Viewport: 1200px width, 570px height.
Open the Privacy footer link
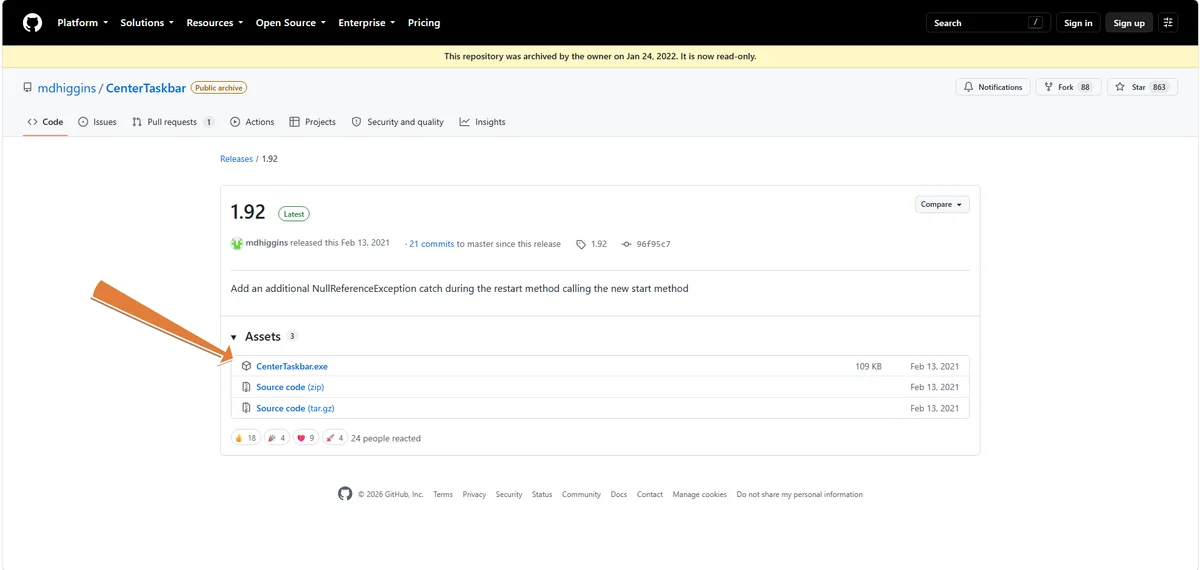(x=474, y=494)
